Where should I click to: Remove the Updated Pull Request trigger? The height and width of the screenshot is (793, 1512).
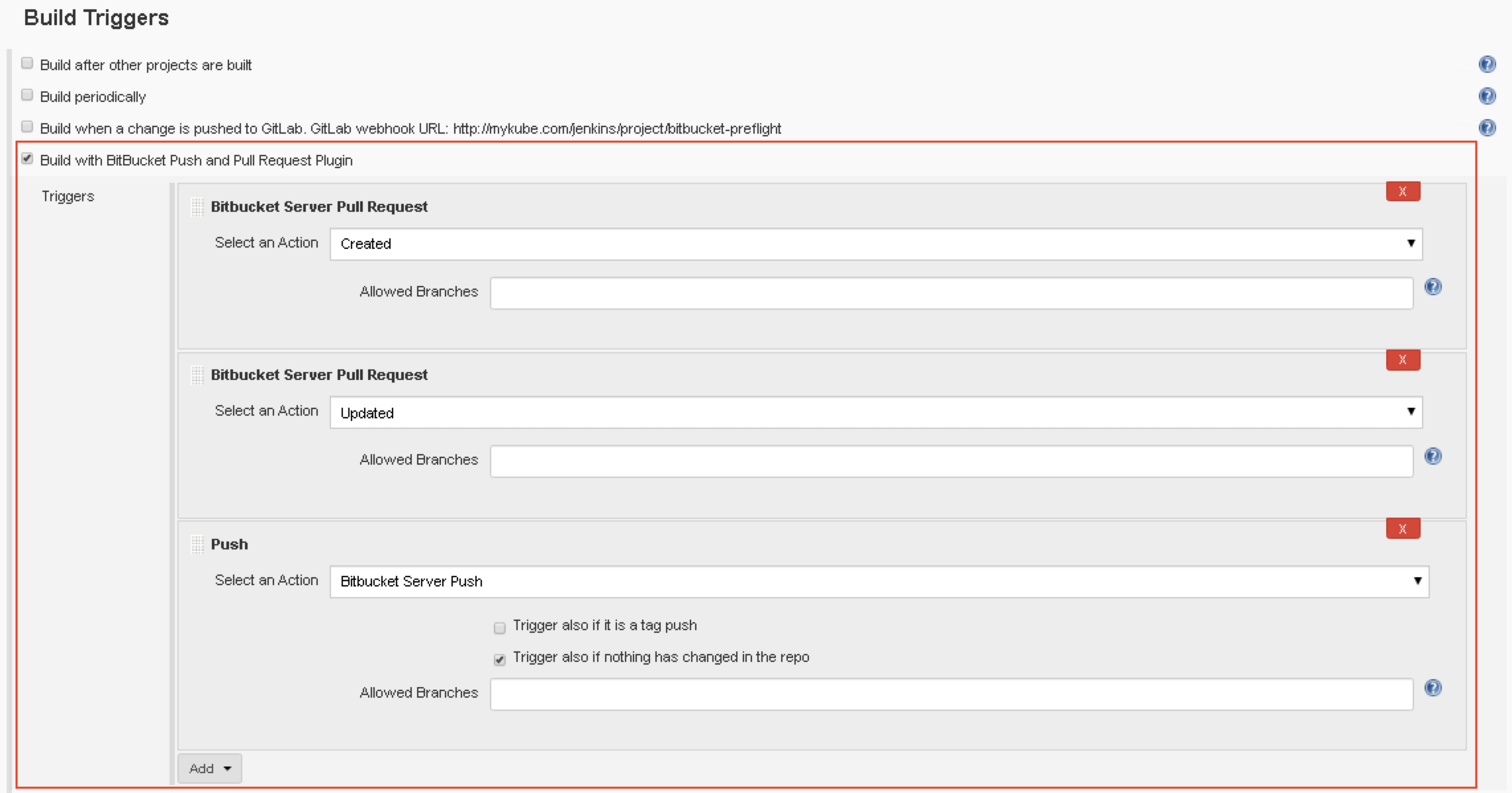(x=1403, y=360)
